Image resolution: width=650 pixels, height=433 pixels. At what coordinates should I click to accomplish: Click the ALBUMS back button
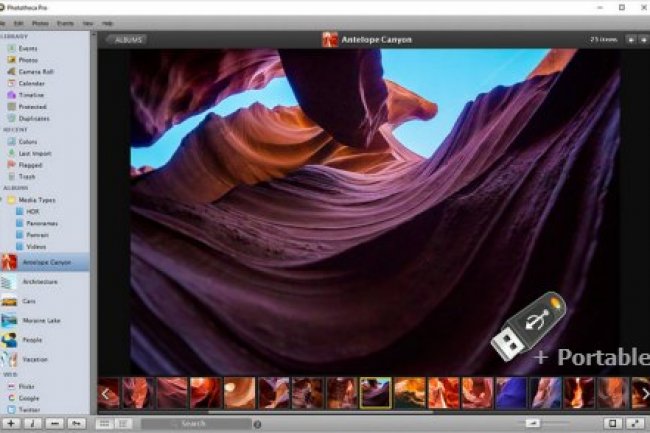(x=127, y=40)
